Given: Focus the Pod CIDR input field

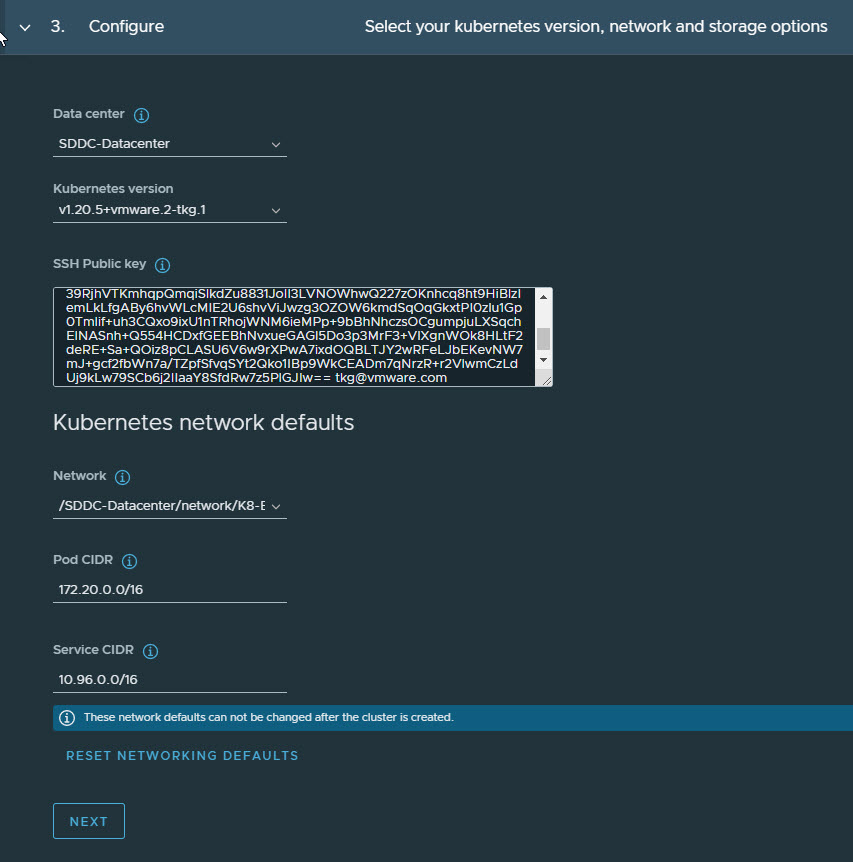Looking at the screenshot, I should tap(169, 590).
